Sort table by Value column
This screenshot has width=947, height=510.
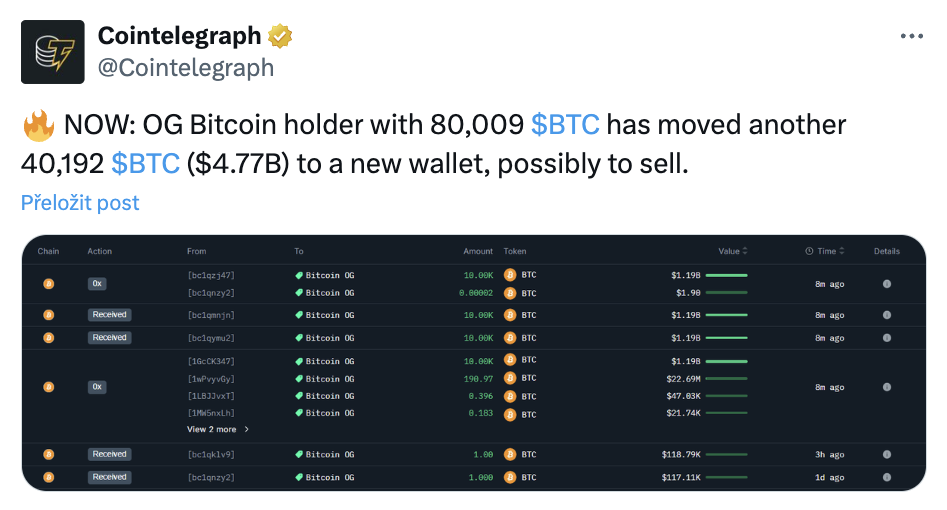tap(733, 251)
